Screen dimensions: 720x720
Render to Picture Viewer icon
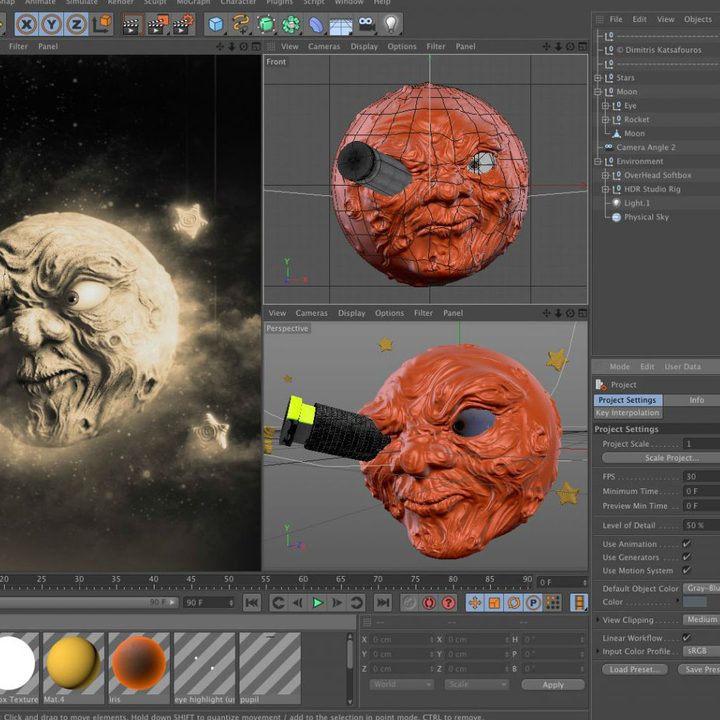pyautogui.click(x=158, y=24)
